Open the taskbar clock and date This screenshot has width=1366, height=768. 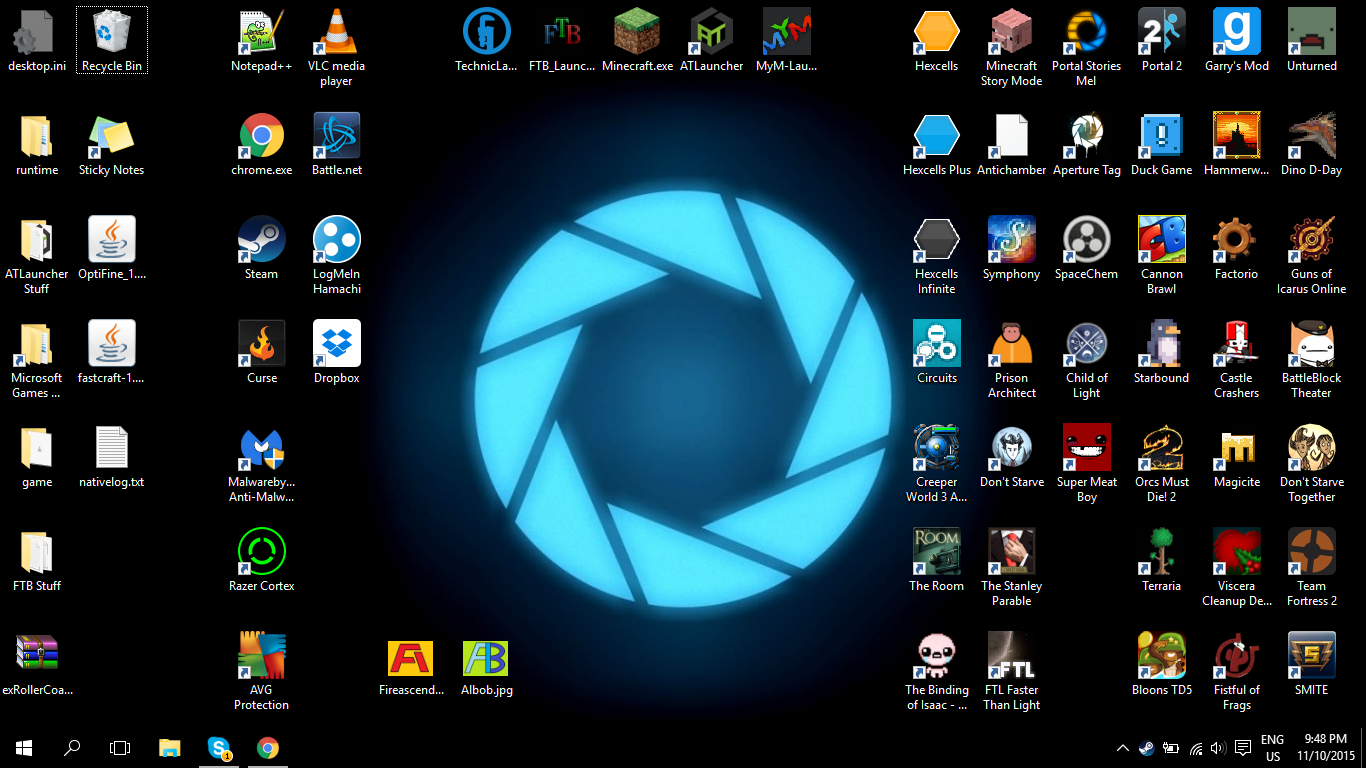point(1326,748)
